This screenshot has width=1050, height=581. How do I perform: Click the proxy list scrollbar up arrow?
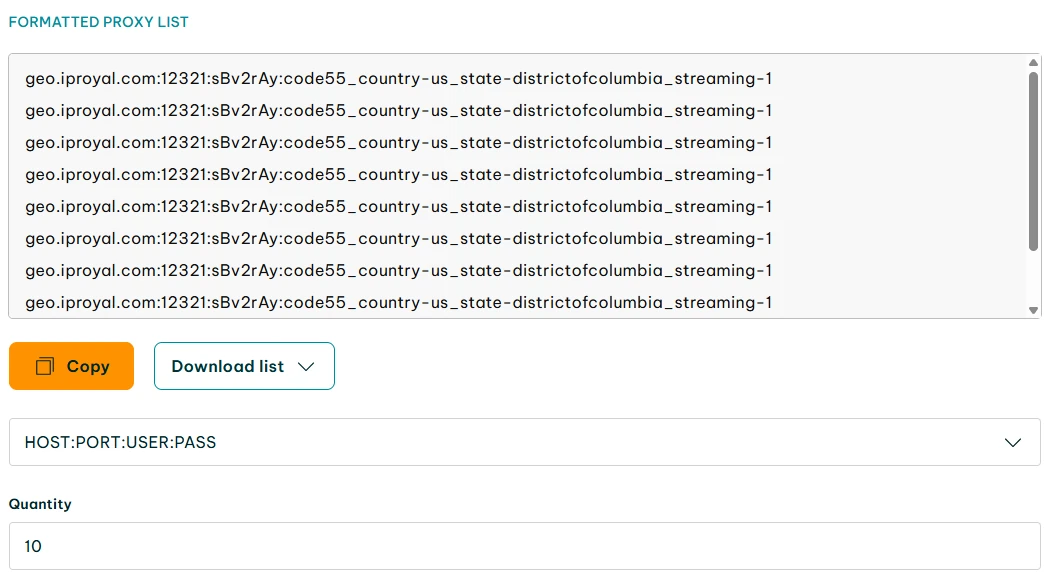(x=1033, y=63)
